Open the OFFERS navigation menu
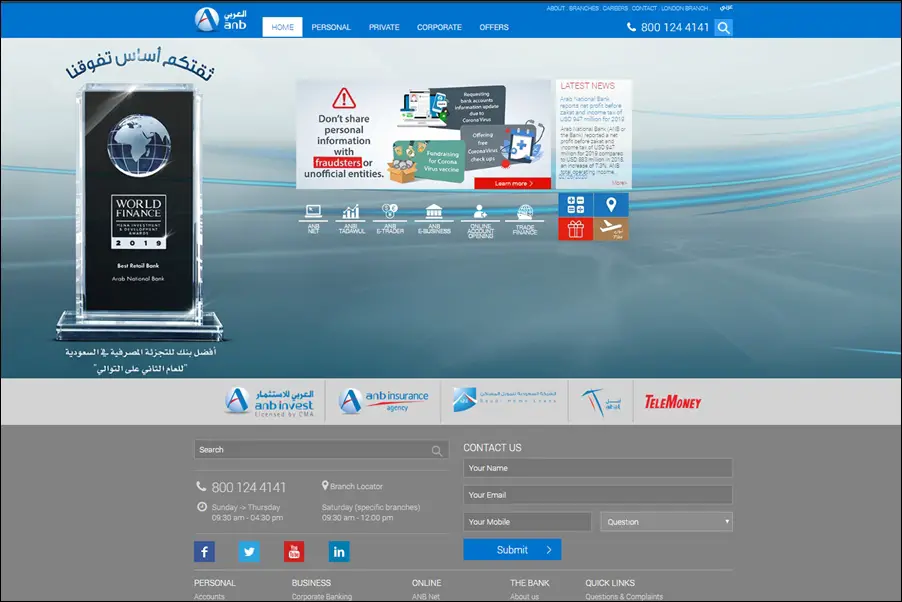 coord(494,27)
